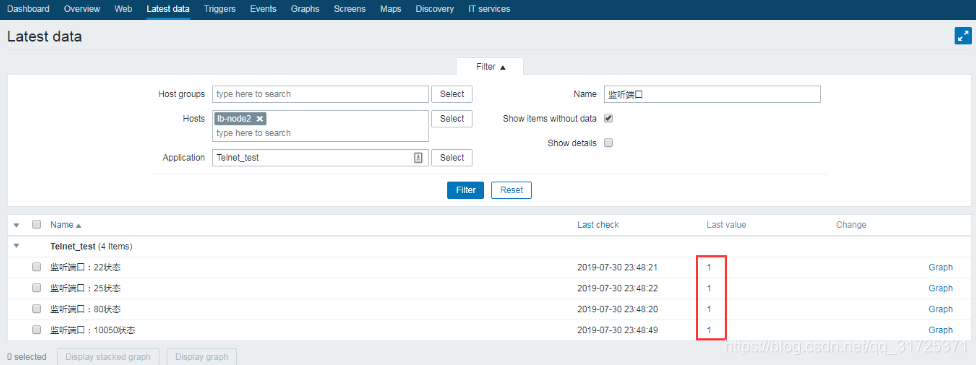Sort by Last check column

coord(598,225)
